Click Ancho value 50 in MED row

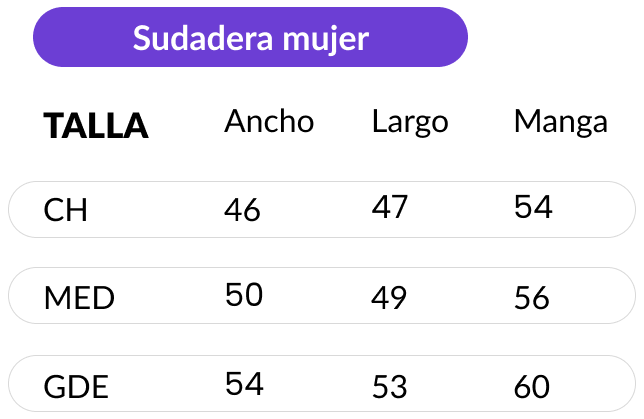click(244, 295)
